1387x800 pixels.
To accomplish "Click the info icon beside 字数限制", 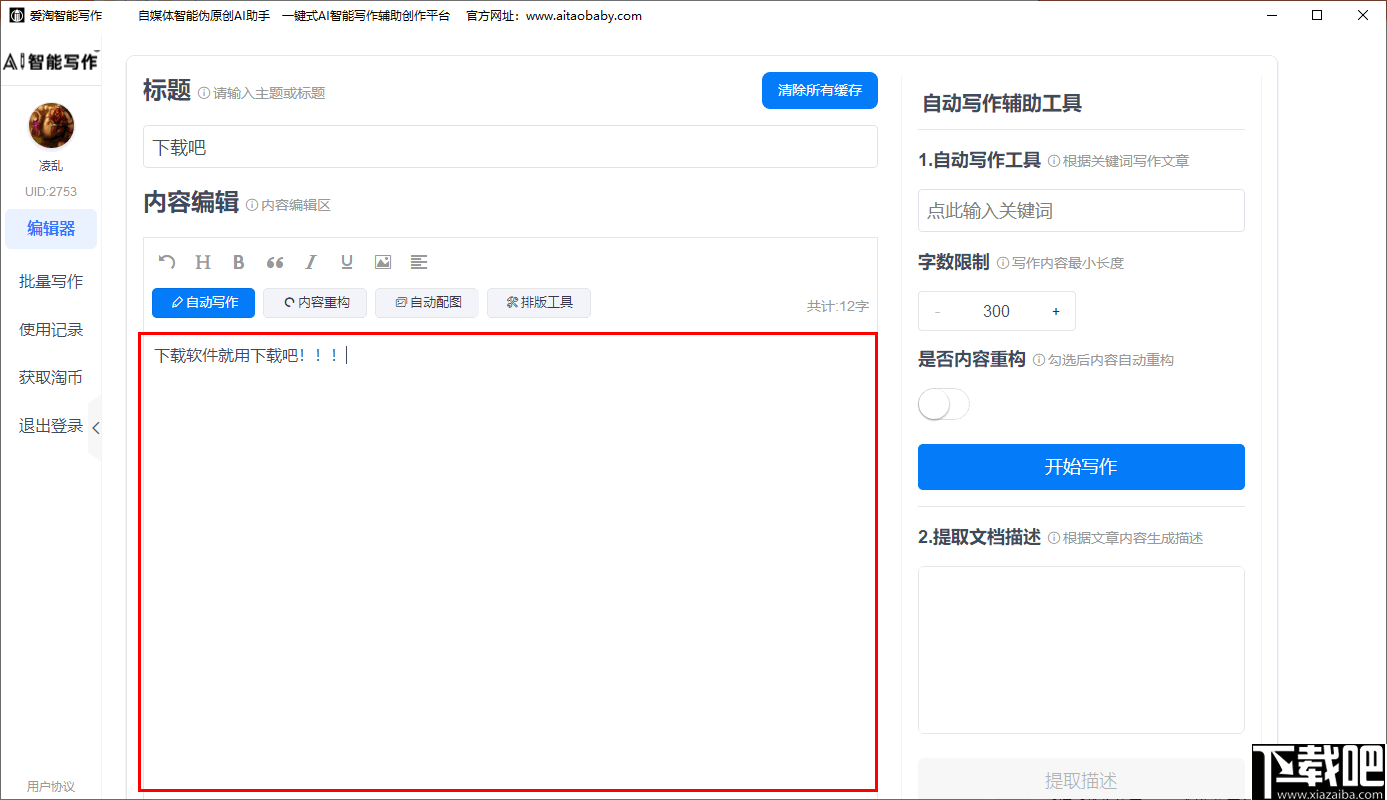I will pos(1003,263).
